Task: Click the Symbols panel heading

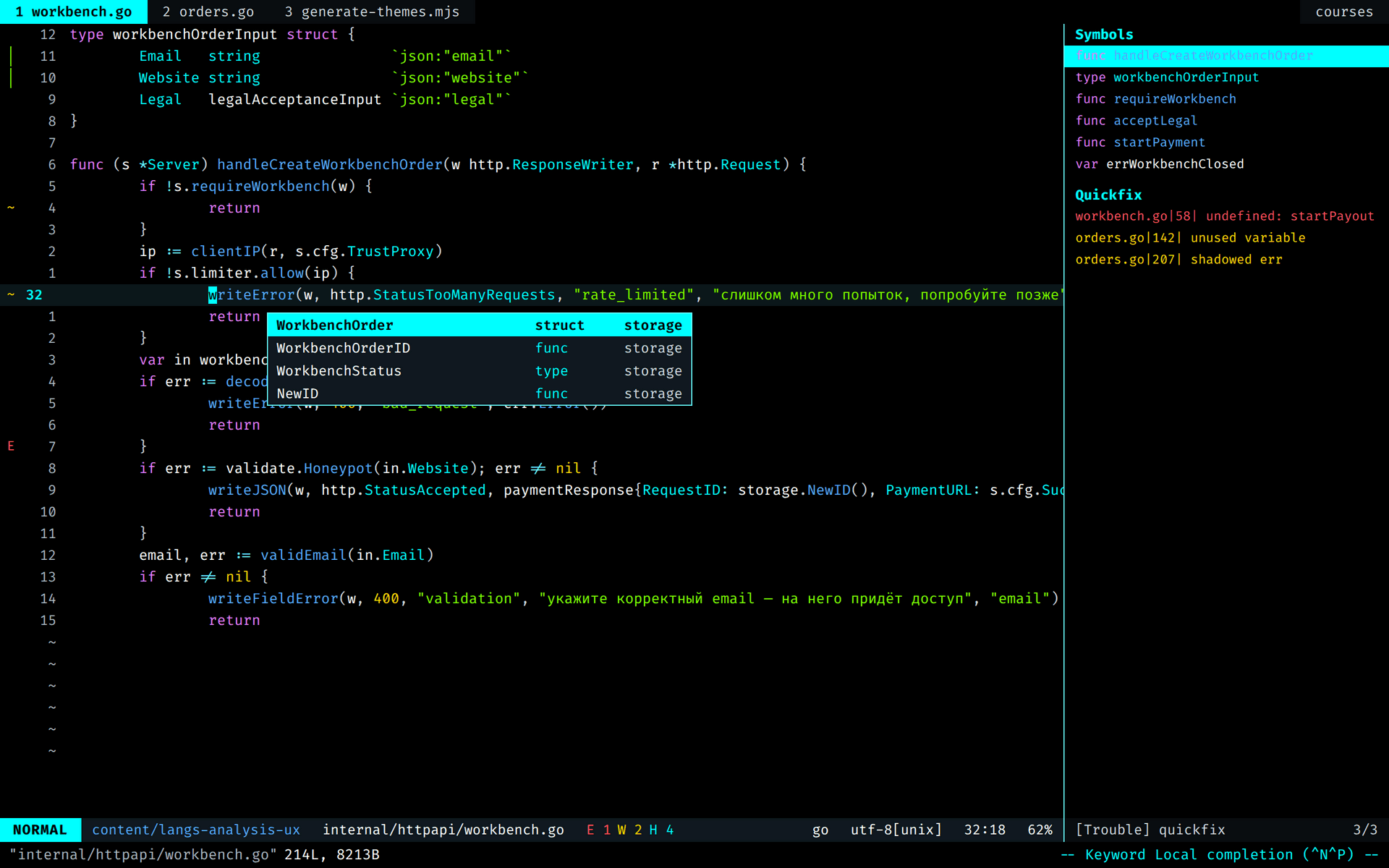Action: (x=1104, y=35)
